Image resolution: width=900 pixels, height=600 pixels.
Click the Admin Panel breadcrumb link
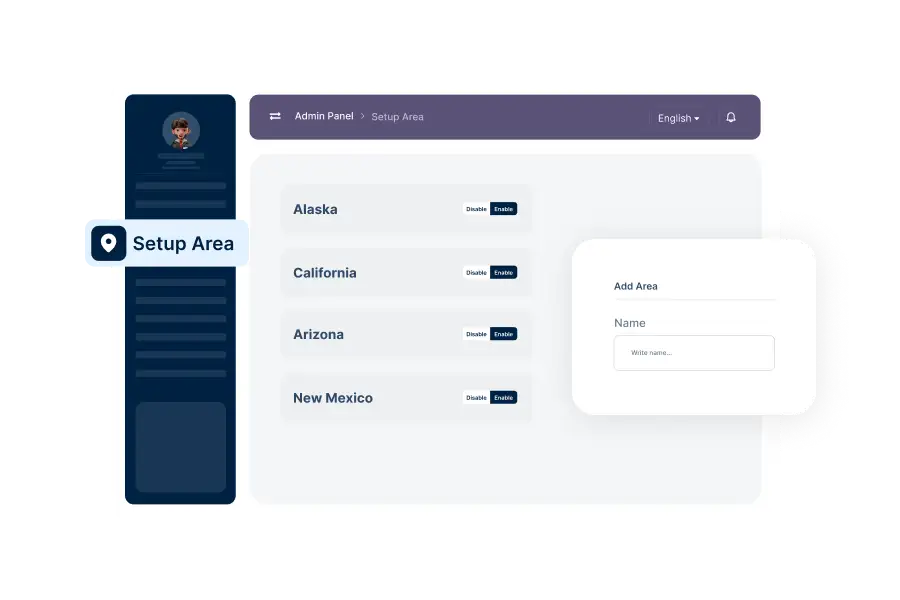(x=324, y=116)
